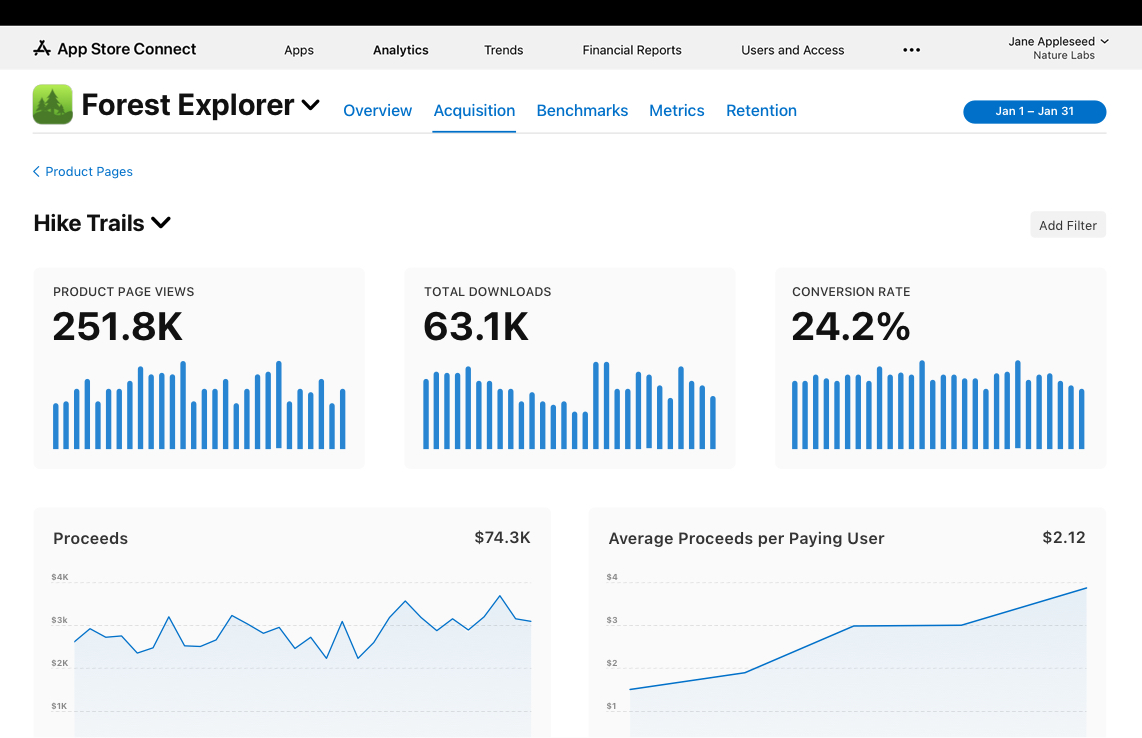1142x738 pixels.
Task: Go to Trends in top navigation
Action: tap(504, 50)
